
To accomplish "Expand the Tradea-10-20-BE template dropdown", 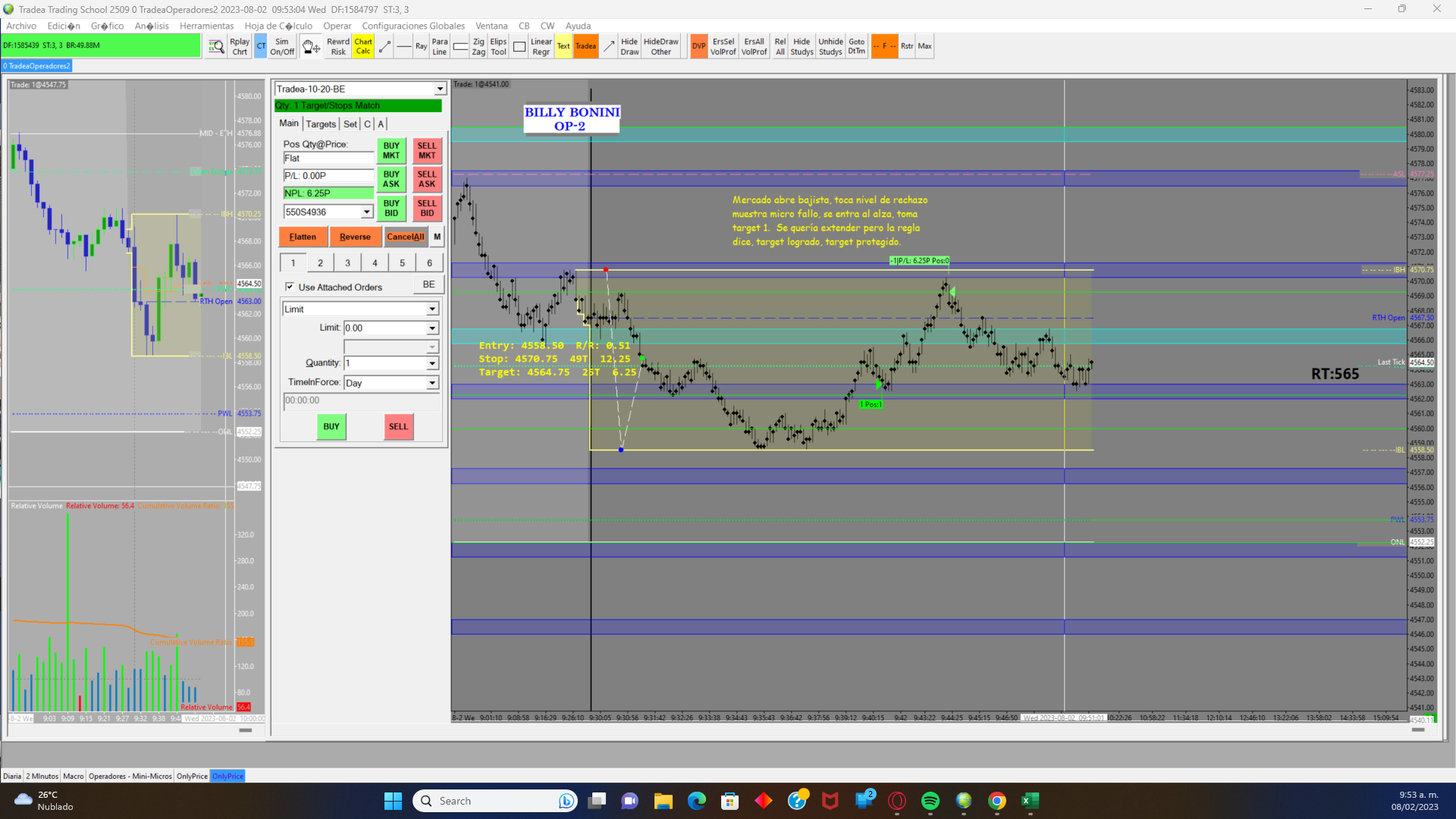I will (x=440, y=89).
